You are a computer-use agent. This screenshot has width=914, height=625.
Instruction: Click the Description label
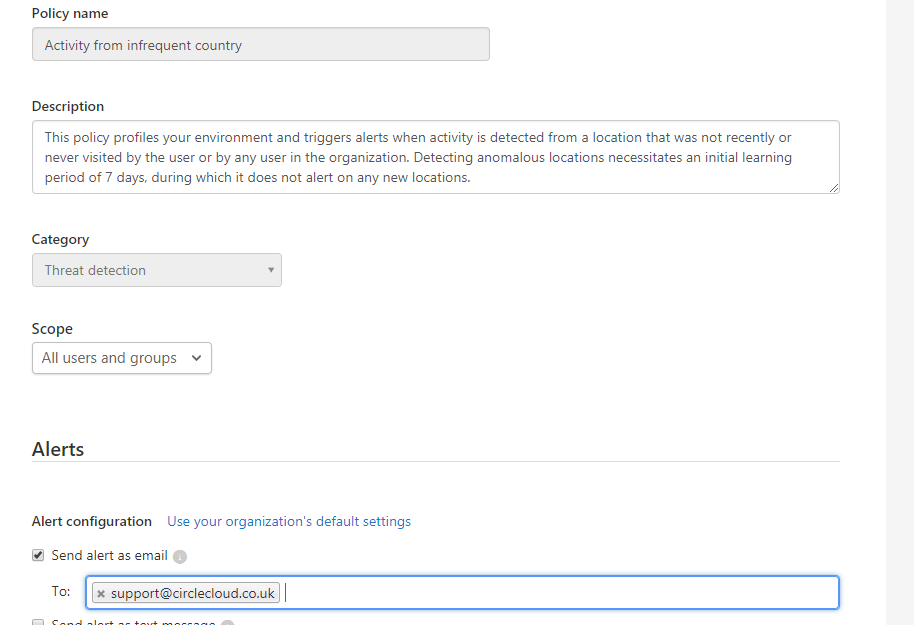pyautogui.click(x=68, y=106)
